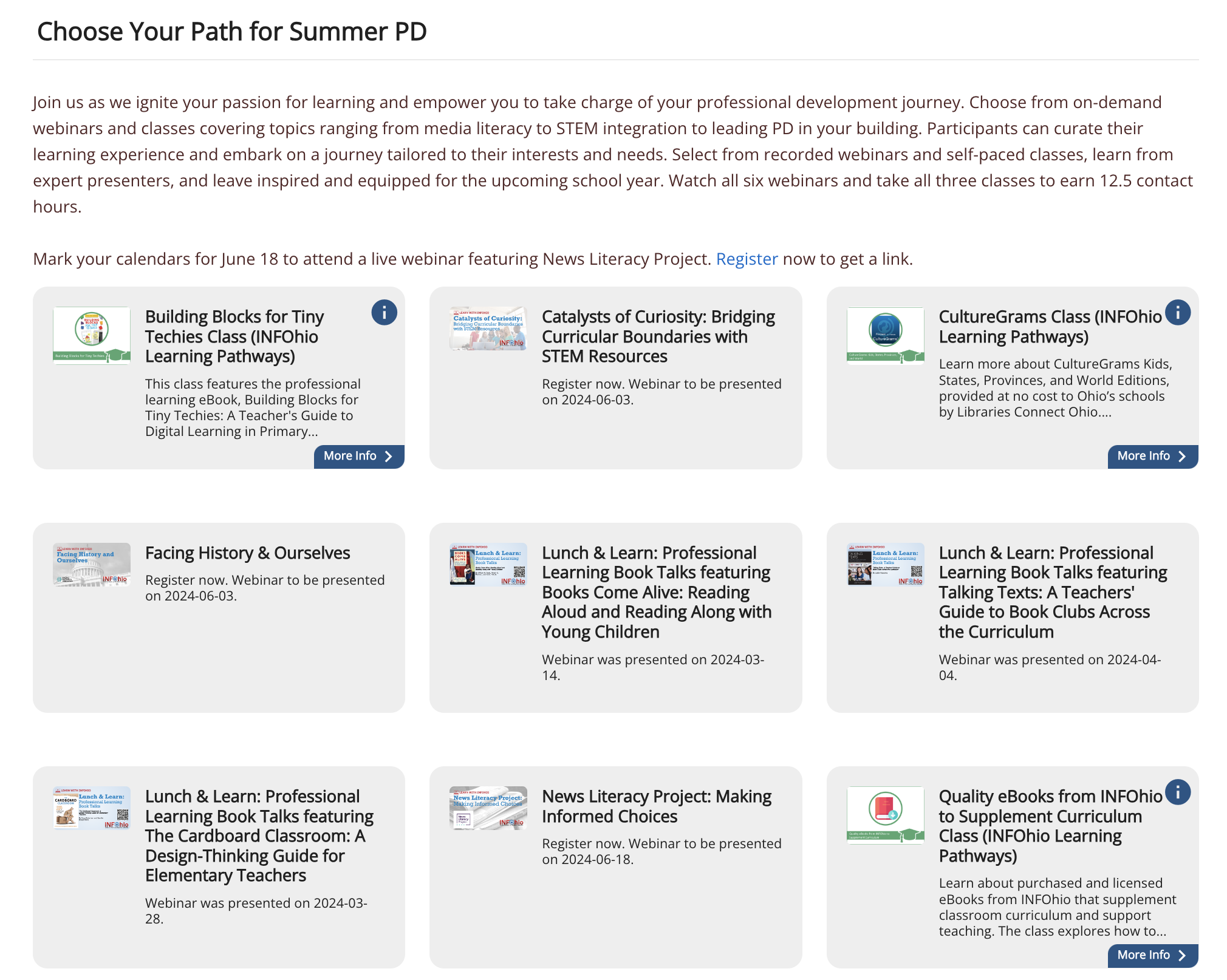Open Catalysts of Curiosity webinar title
The image size is (1227, 980).
[658, 336]
